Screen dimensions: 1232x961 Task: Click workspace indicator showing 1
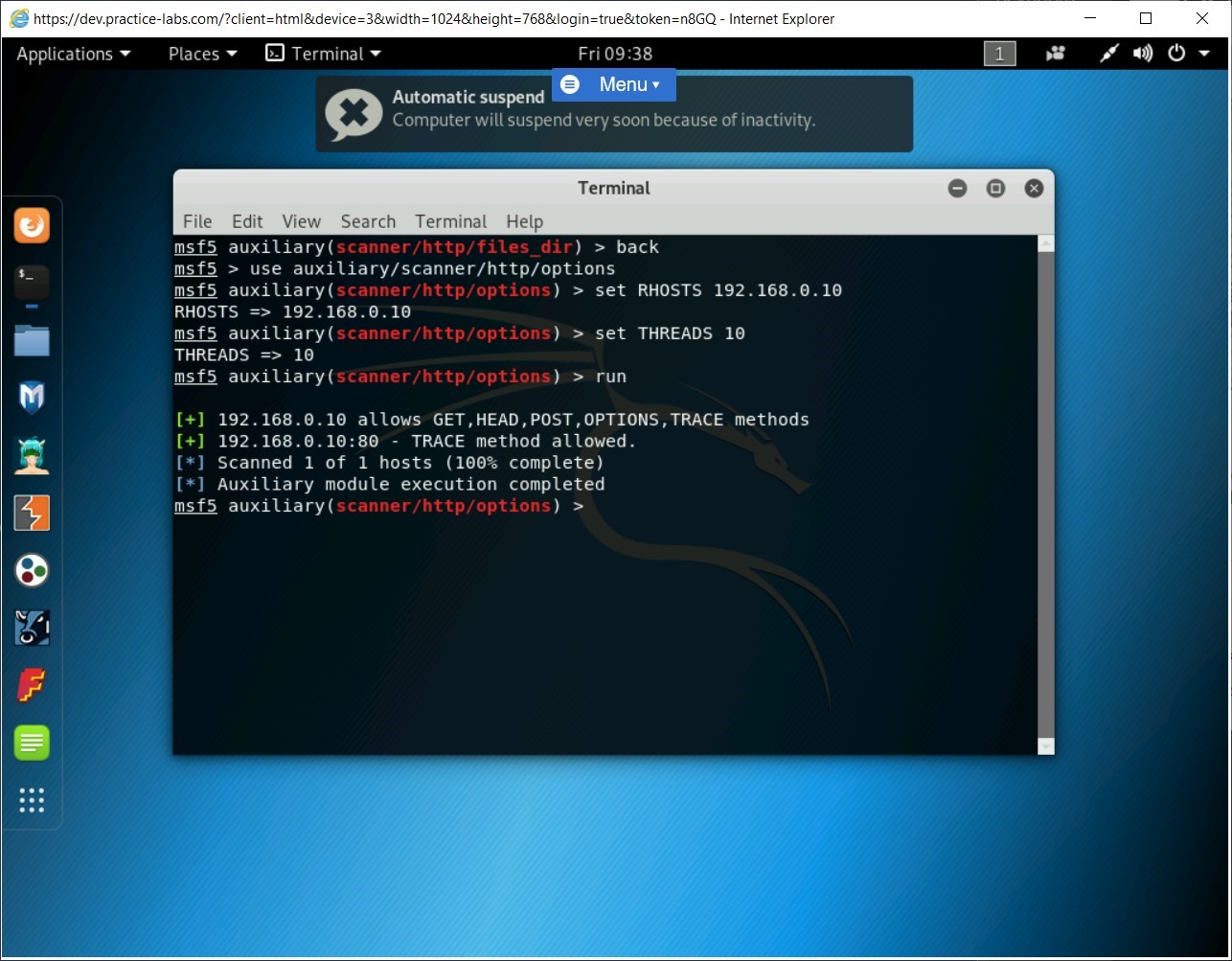point(998,54)
